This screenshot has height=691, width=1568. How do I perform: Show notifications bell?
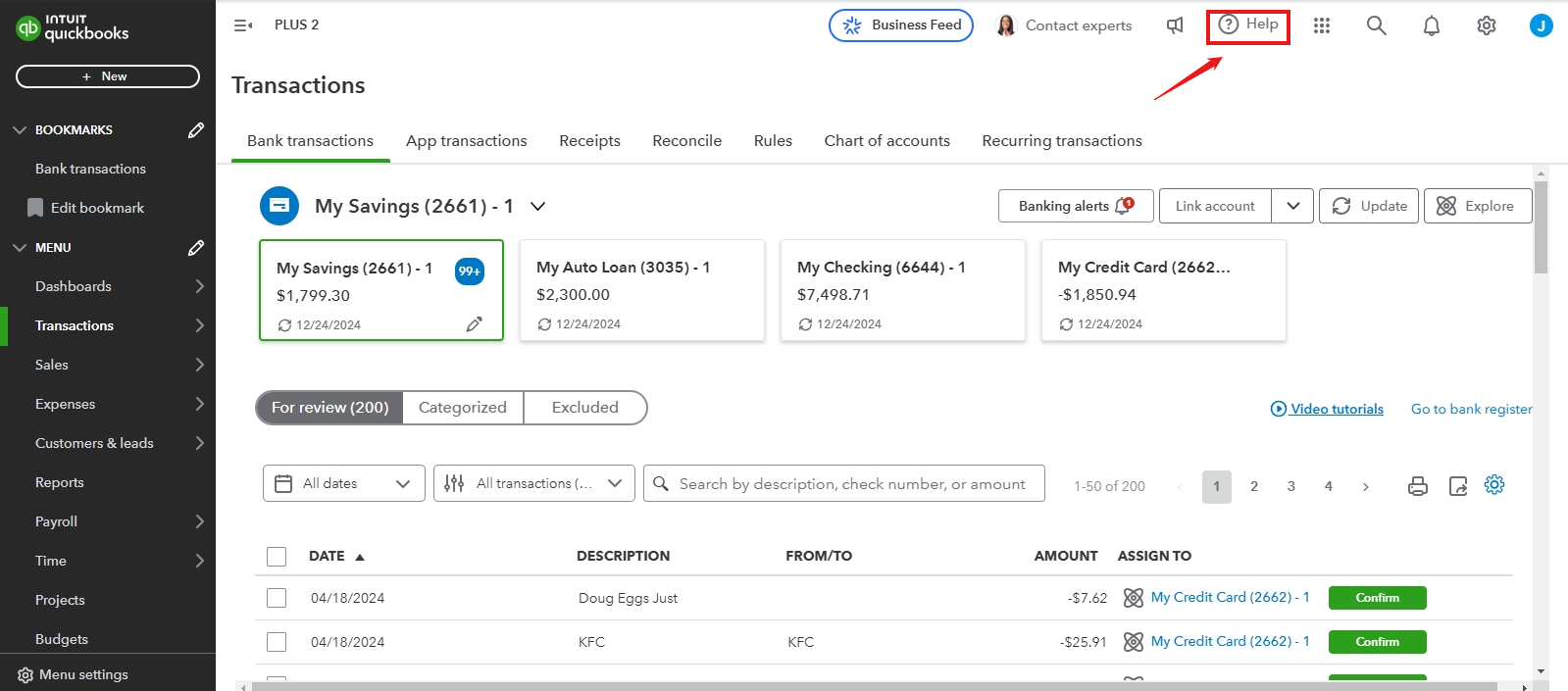tap(1432, 25)
